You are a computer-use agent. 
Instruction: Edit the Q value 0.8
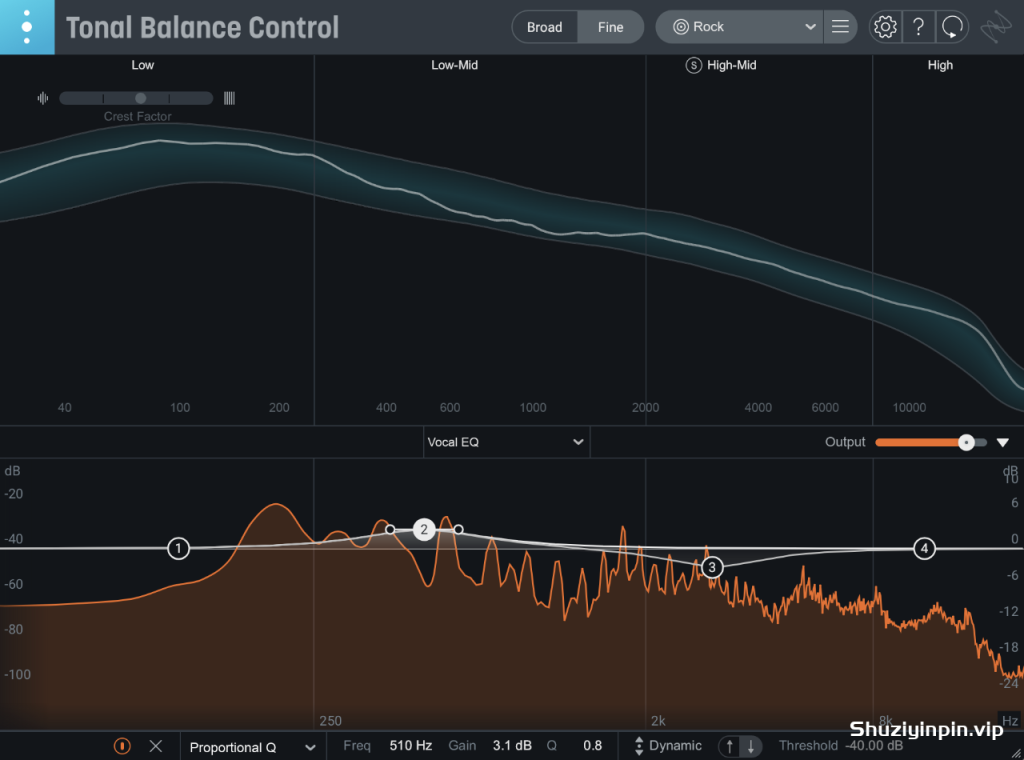592,746
